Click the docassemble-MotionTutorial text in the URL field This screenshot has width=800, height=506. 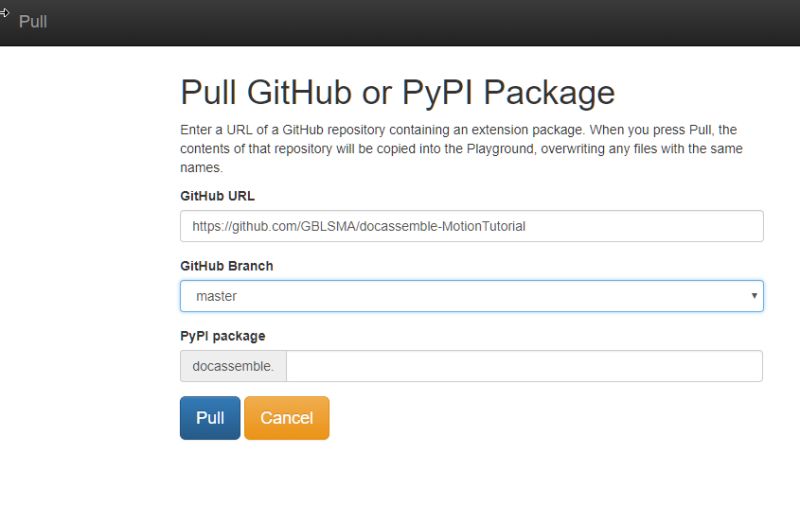click(x=442, y=226)
